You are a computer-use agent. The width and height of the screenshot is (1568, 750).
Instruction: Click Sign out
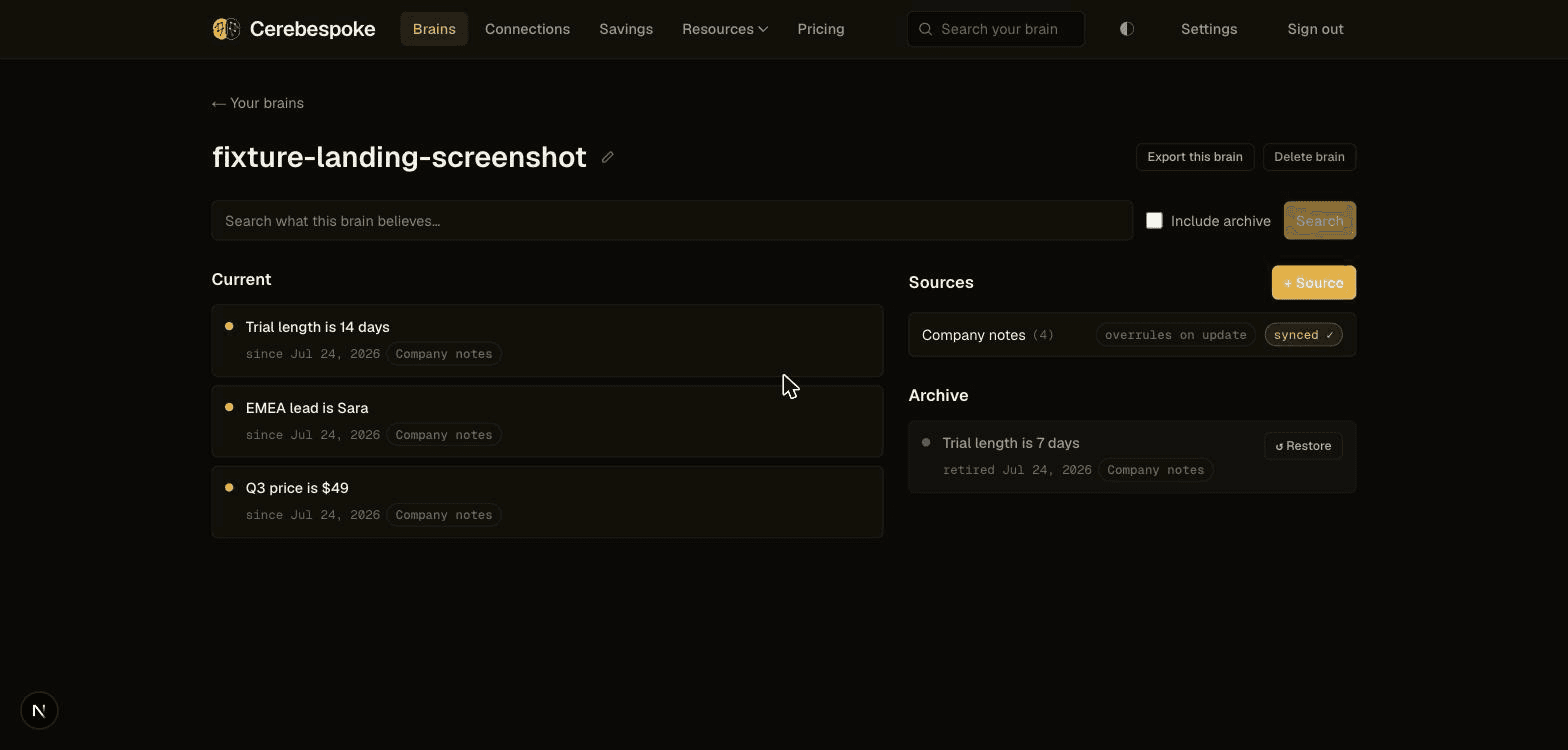pyautogui.click(x=1315, y=29)
